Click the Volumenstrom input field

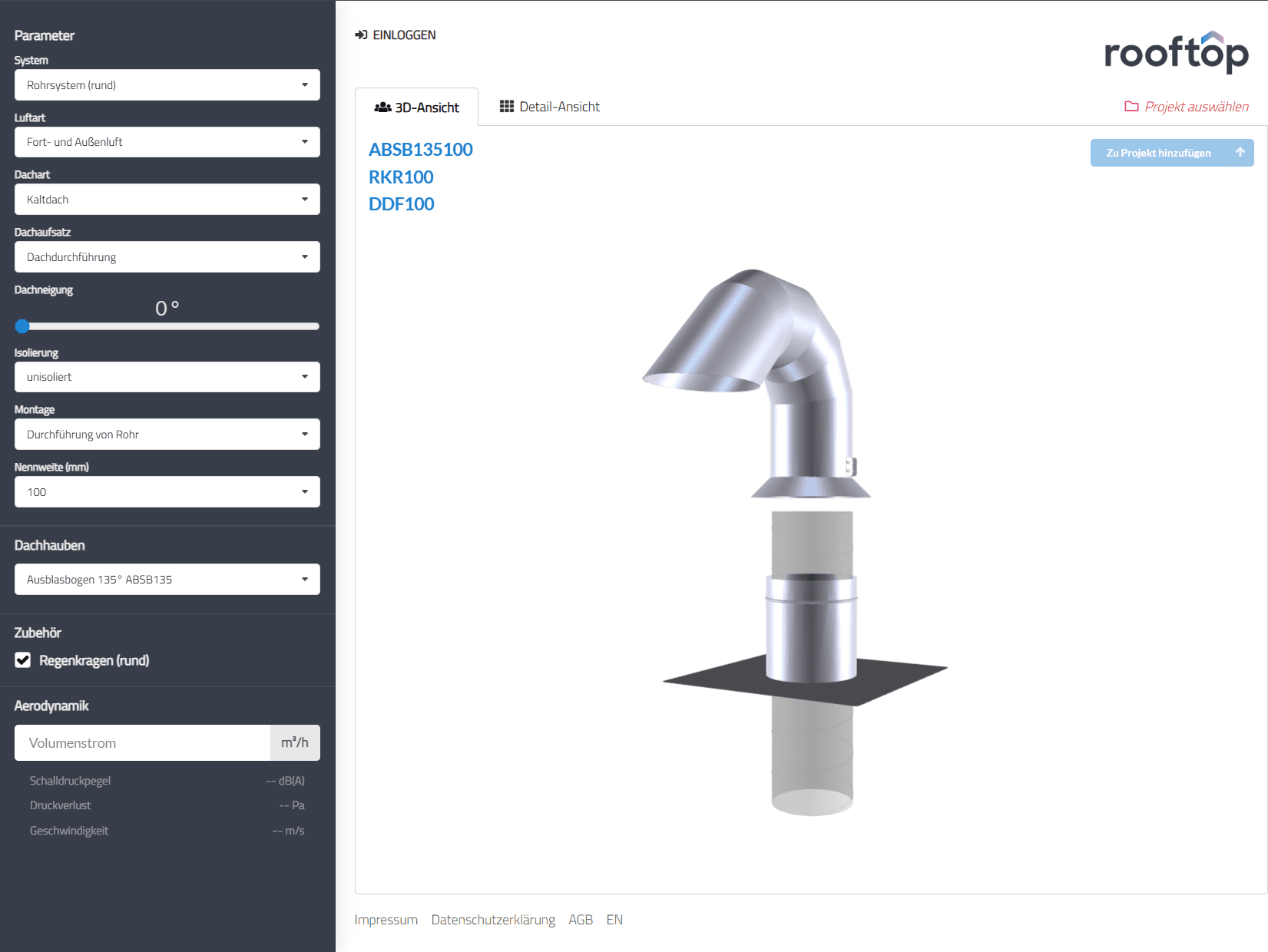[x=142, y=742]
